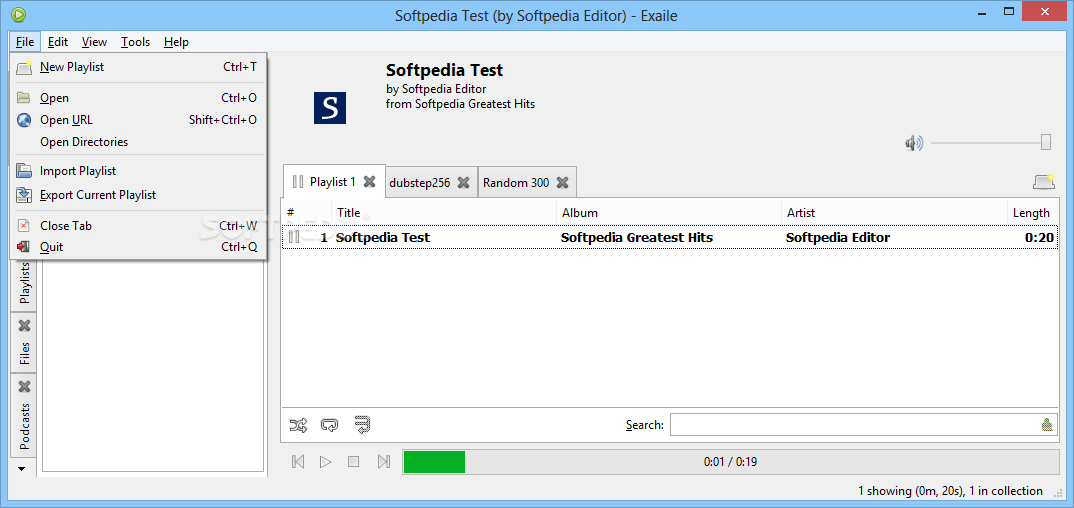Close the dubstep256 tab
The height and width of the screenshot is (508, 1074).
coord(464,183)
